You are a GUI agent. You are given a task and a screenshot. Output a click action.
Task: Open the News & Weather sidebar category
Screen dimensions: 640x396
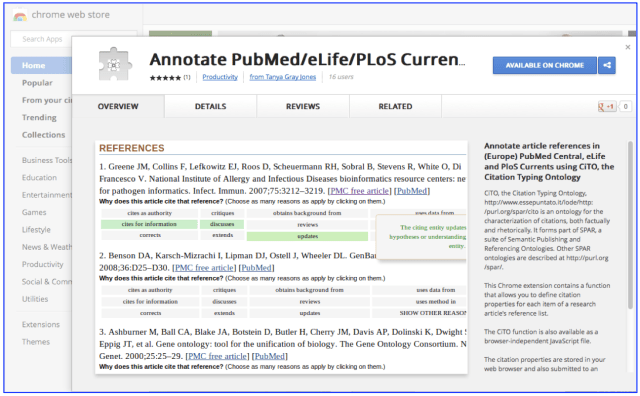[47, 247]
